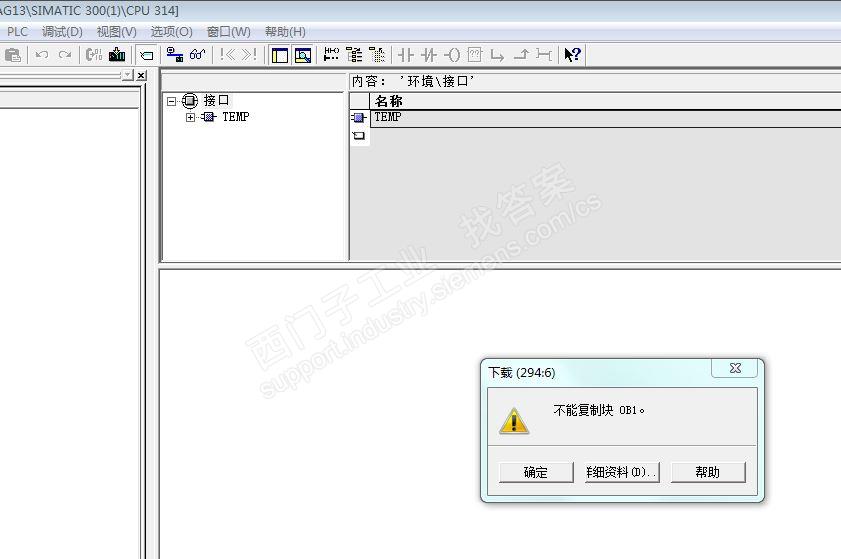
Task: Close the 下载 (294:6) dialog
Action: coord(735,368)
